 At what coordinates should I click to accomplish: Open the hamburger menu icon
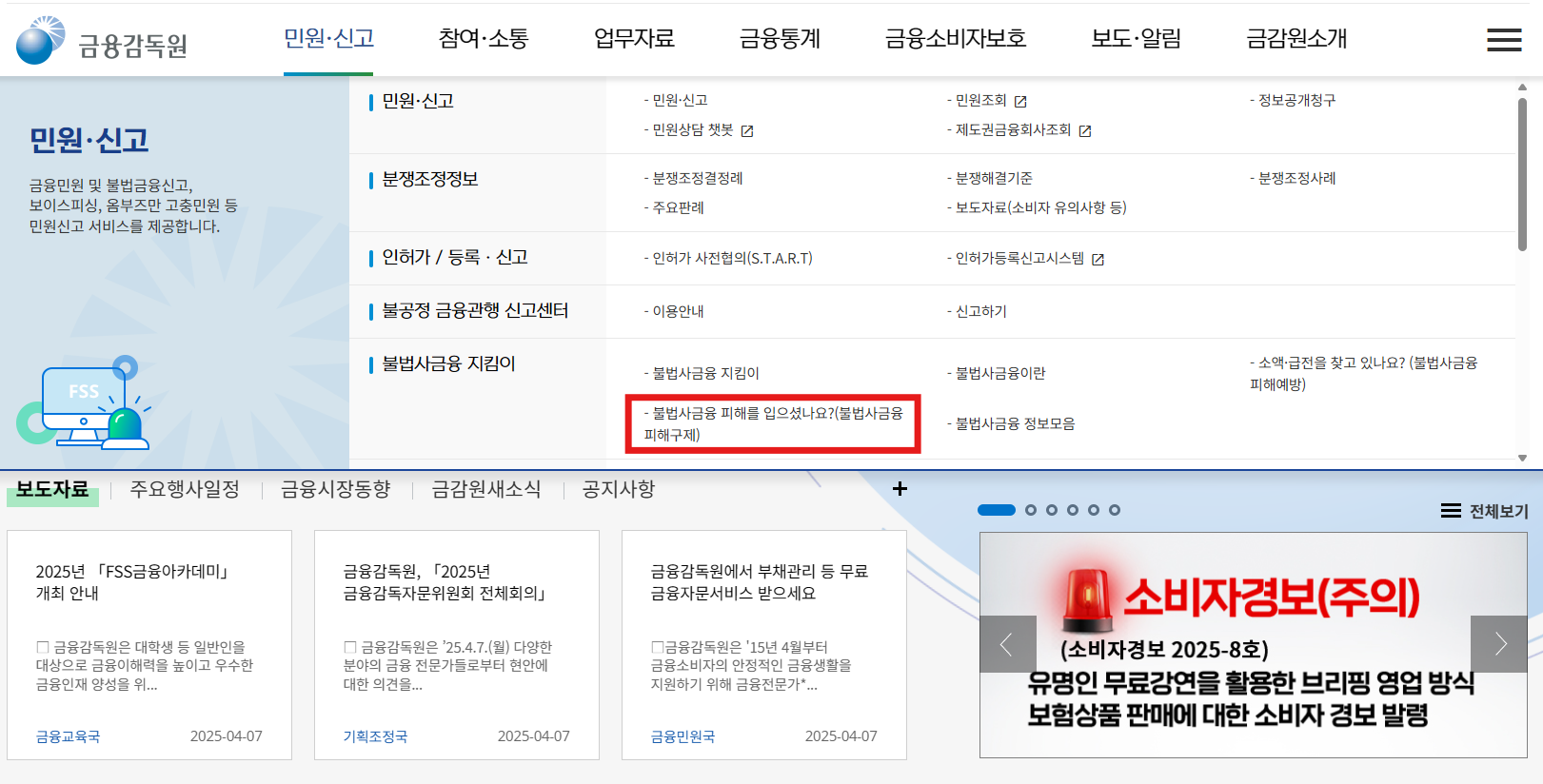(x=1504, y=39)
